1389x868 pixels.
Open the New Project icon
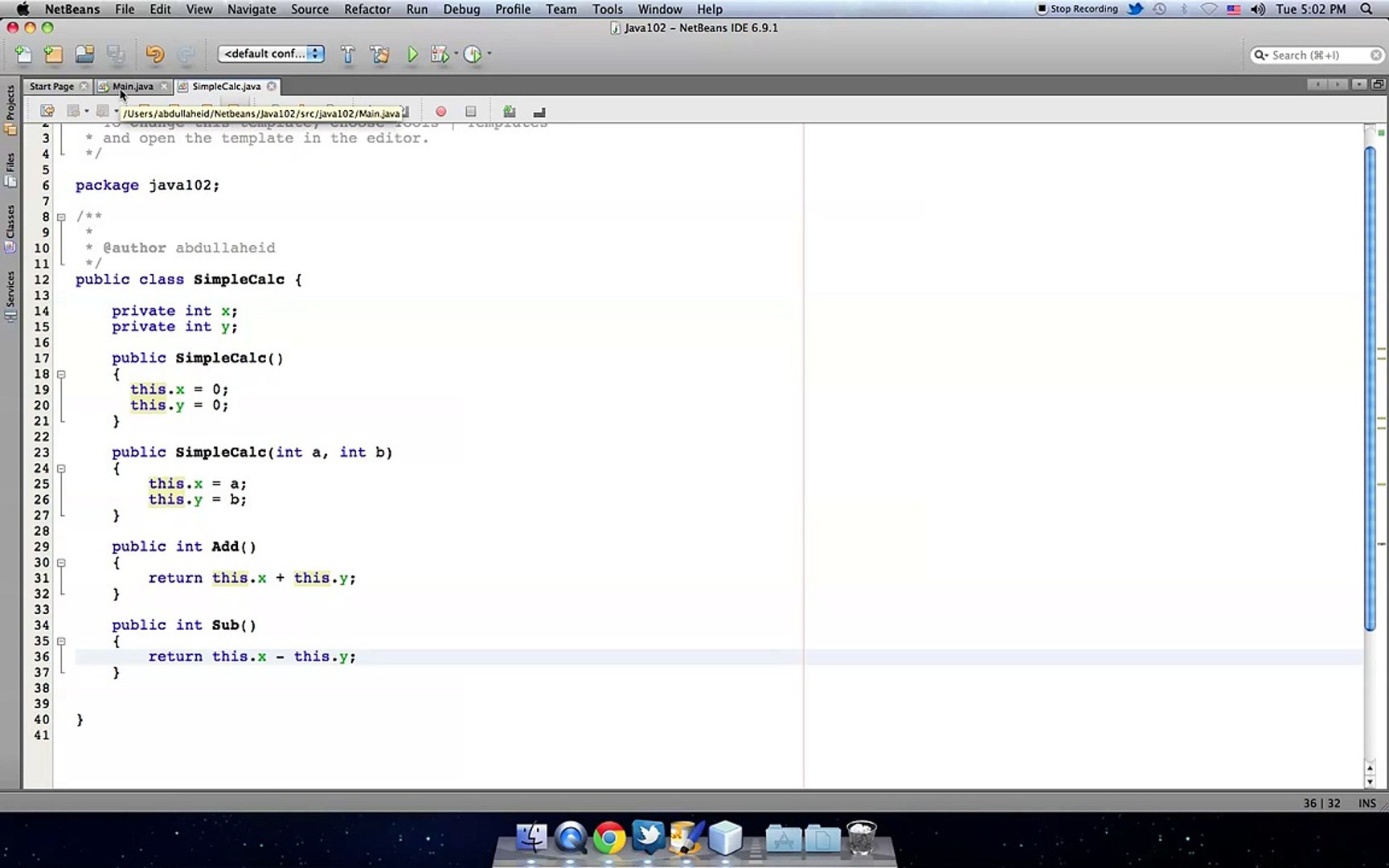pyautogui.click(x=53, y=54)
